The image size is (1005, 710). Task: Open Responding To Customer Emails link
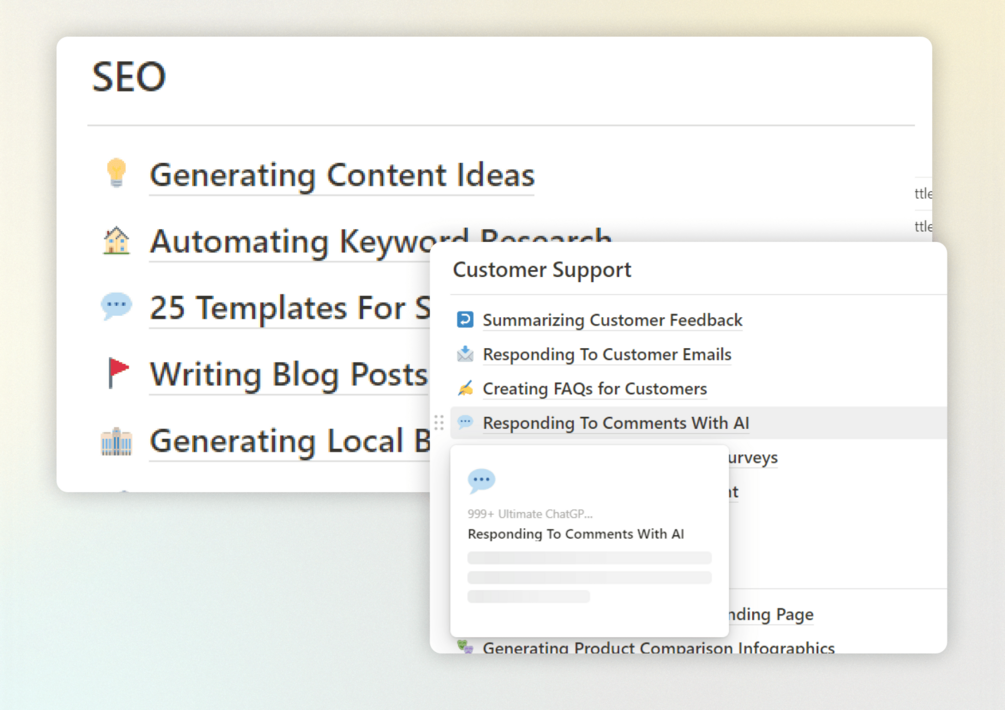[607, 354]
